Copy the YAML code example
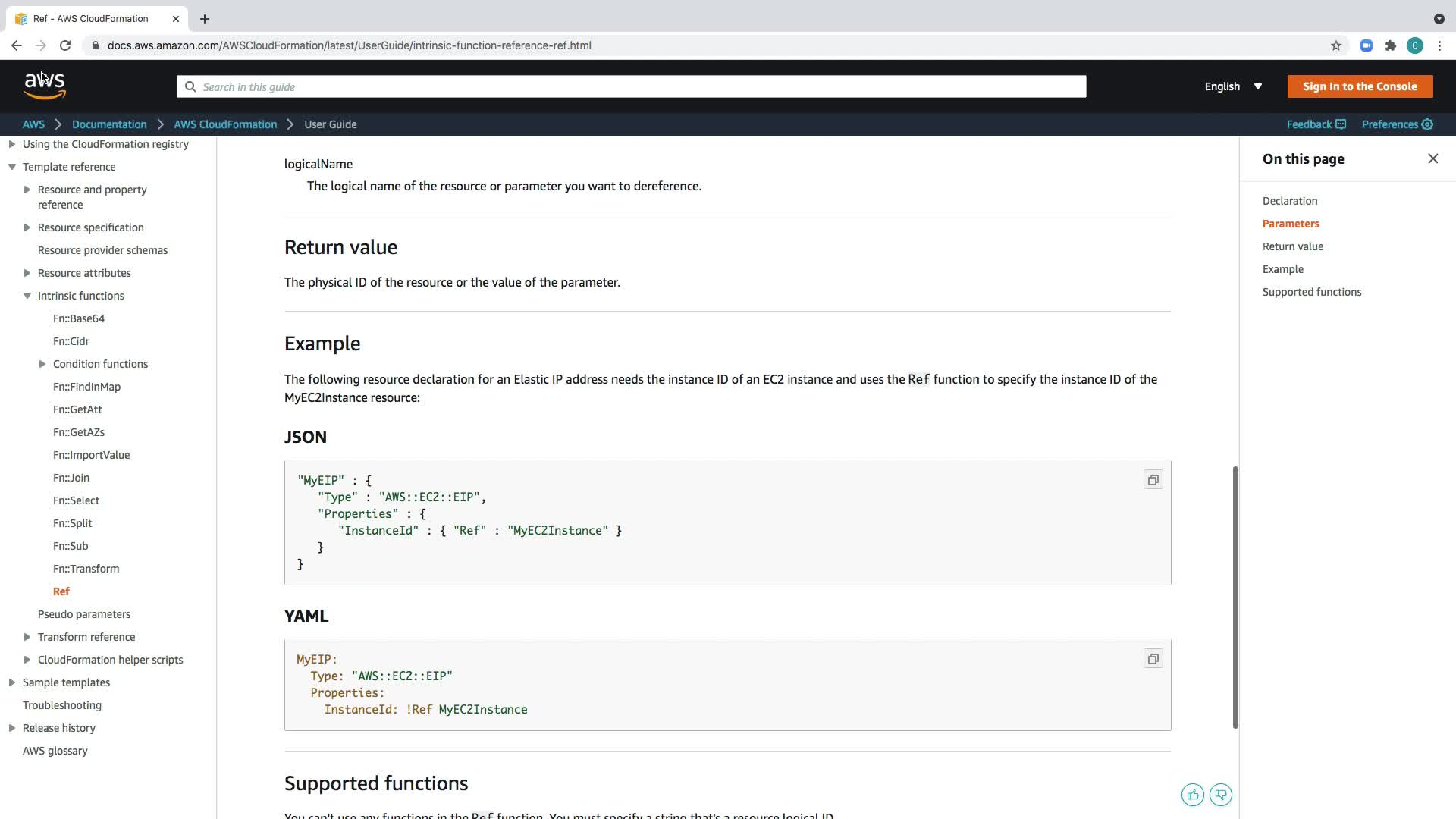This screenshot has height=819, width=1456. coord(1153,659)
